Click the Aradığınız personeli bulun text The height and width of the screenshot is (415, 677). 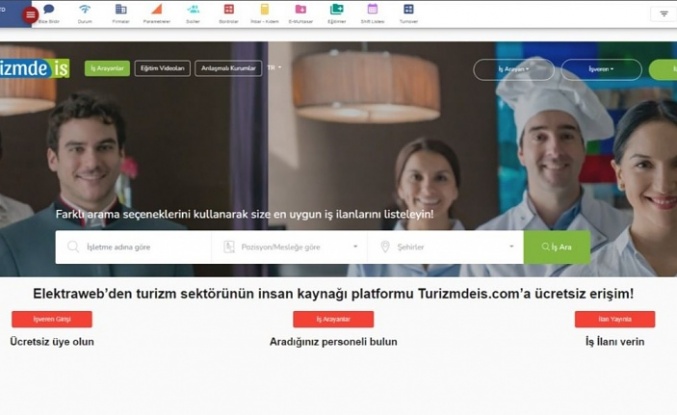[333, 342]
